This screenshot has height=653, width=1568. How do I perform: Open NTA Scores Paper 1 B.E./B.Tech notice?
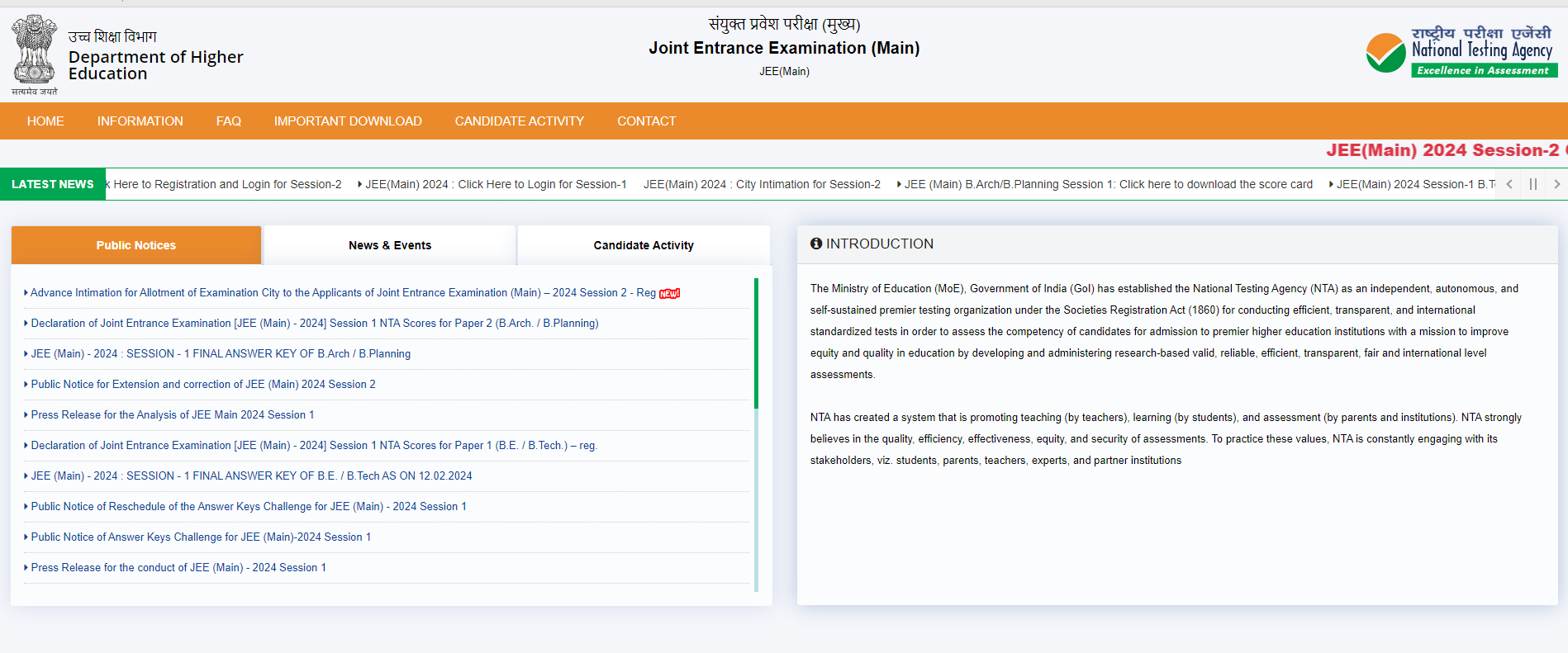(313, 446)
